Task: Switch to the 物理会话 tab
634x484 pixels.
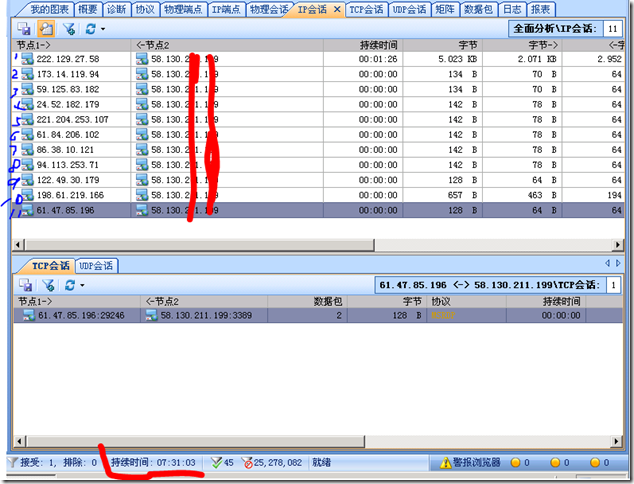Action: [268, 9]
